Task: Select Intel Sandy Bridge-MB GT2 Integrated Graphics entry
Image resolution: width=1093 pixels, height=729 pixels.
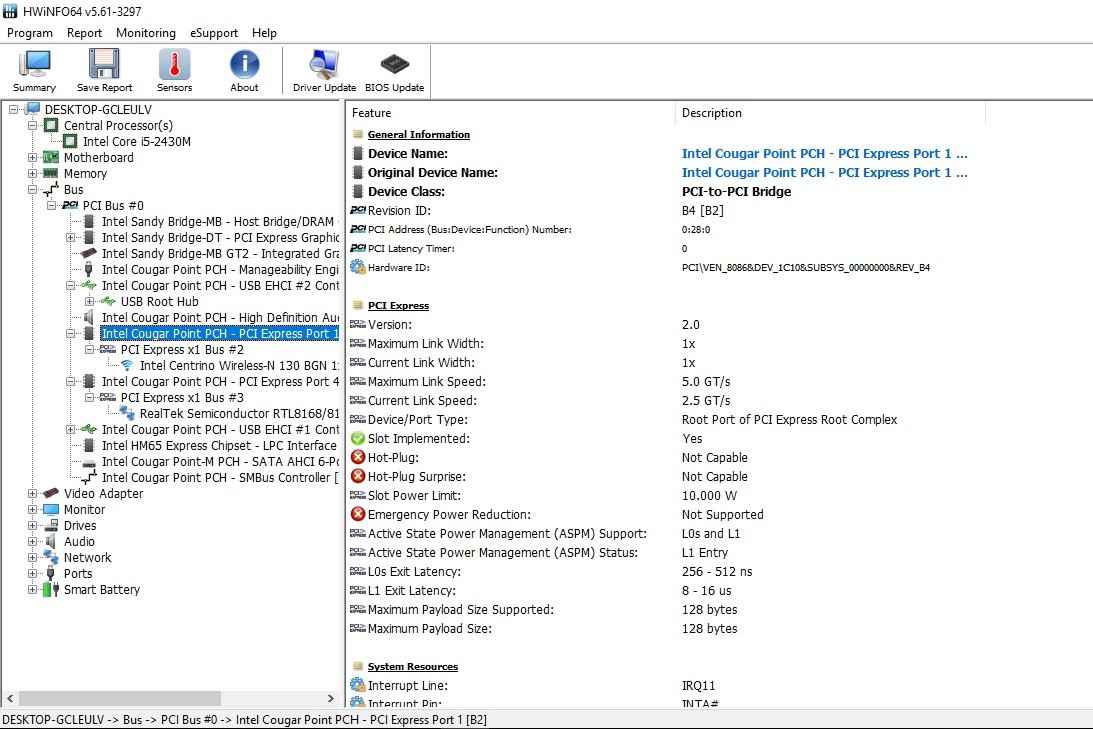Action: 220,254
